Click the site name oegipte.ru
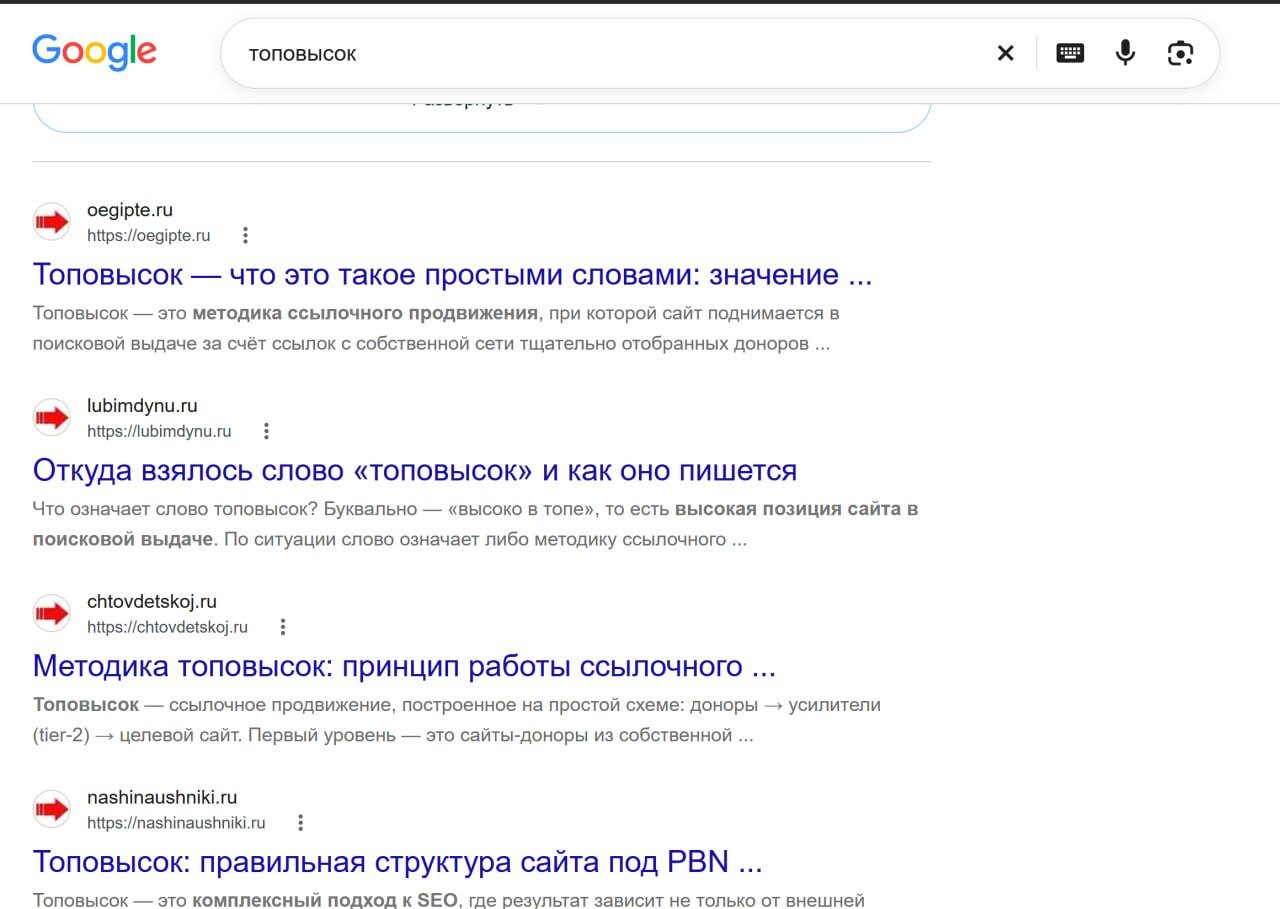 point(130,210)
